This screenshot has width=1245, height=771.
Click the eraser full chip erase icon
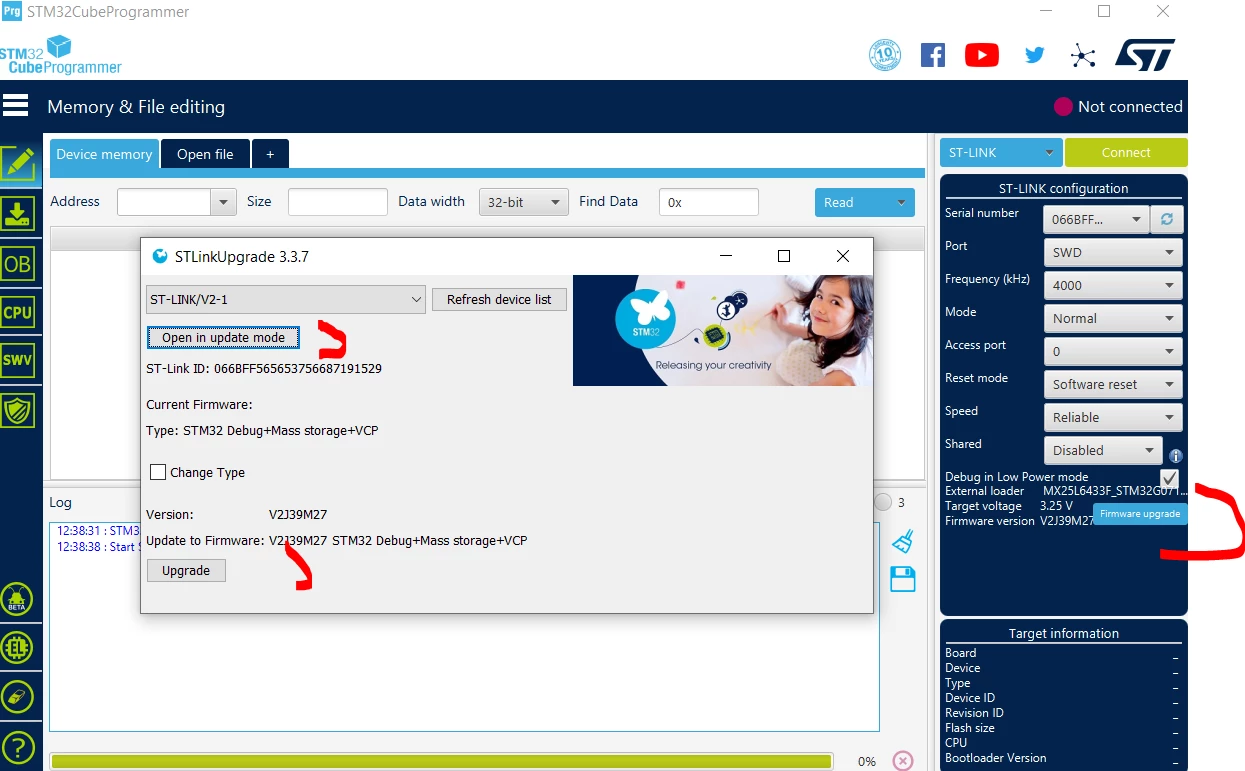click(18, 697)
